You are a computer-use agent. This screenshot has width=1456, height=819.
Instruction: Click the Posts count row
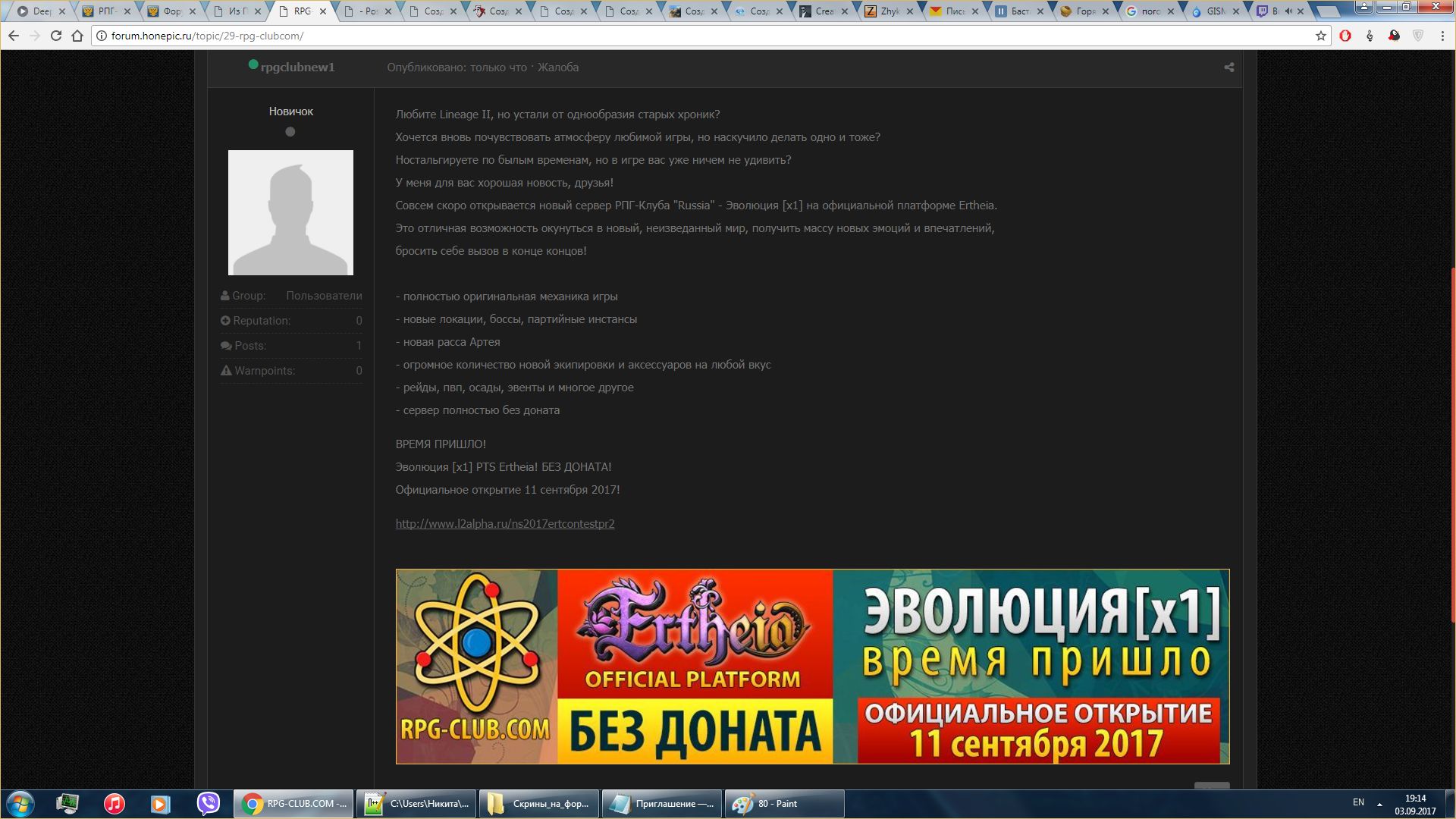point(291,346)
